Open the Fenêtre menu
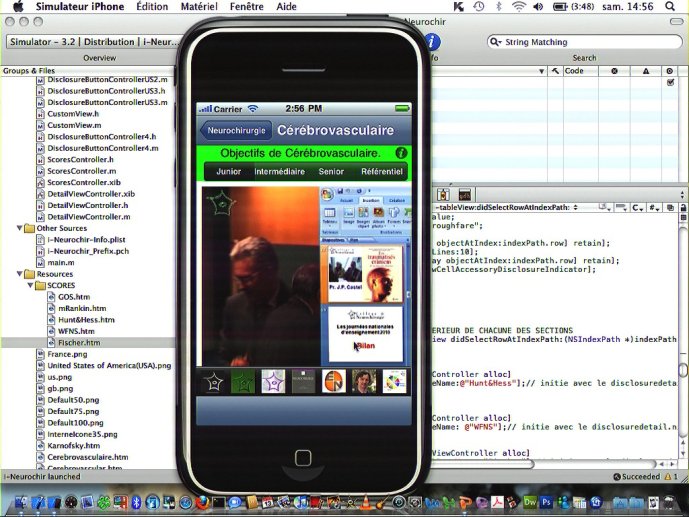 pos(247,7)
